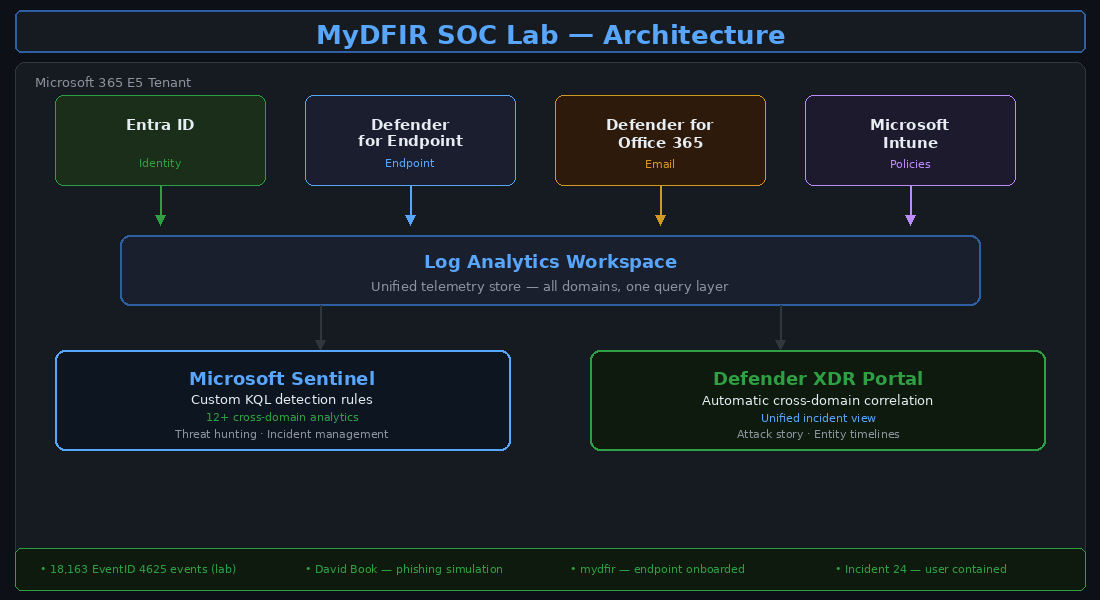Screen dimensions: 1100x600
Task: Toggle the David Book phishing simulation entry
Action: pos(404,569)
